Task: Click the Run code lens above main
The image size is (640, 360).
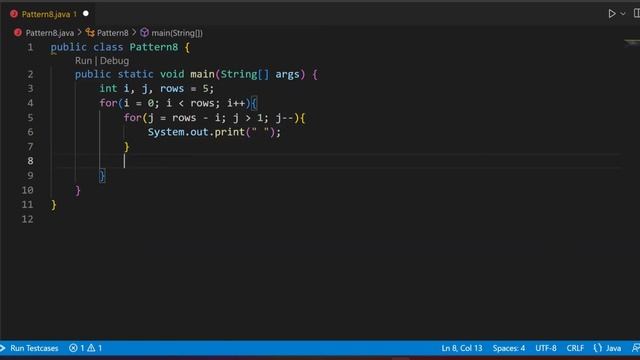Action: coord(83,61)
